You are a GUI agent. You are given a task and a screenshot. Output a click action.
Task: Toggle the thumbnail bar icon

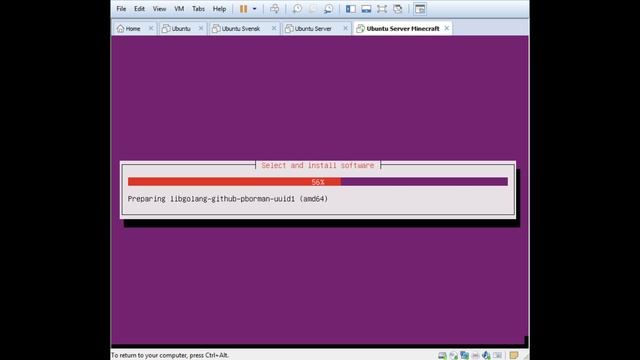366,9
